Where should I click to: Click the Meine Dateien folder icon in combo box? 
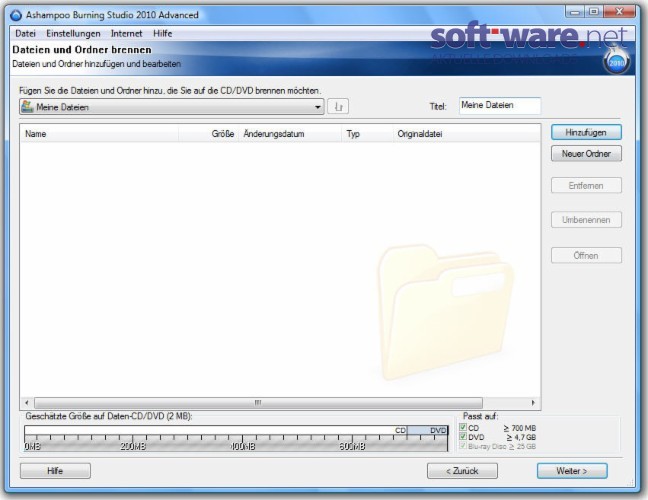pos(27,107)
